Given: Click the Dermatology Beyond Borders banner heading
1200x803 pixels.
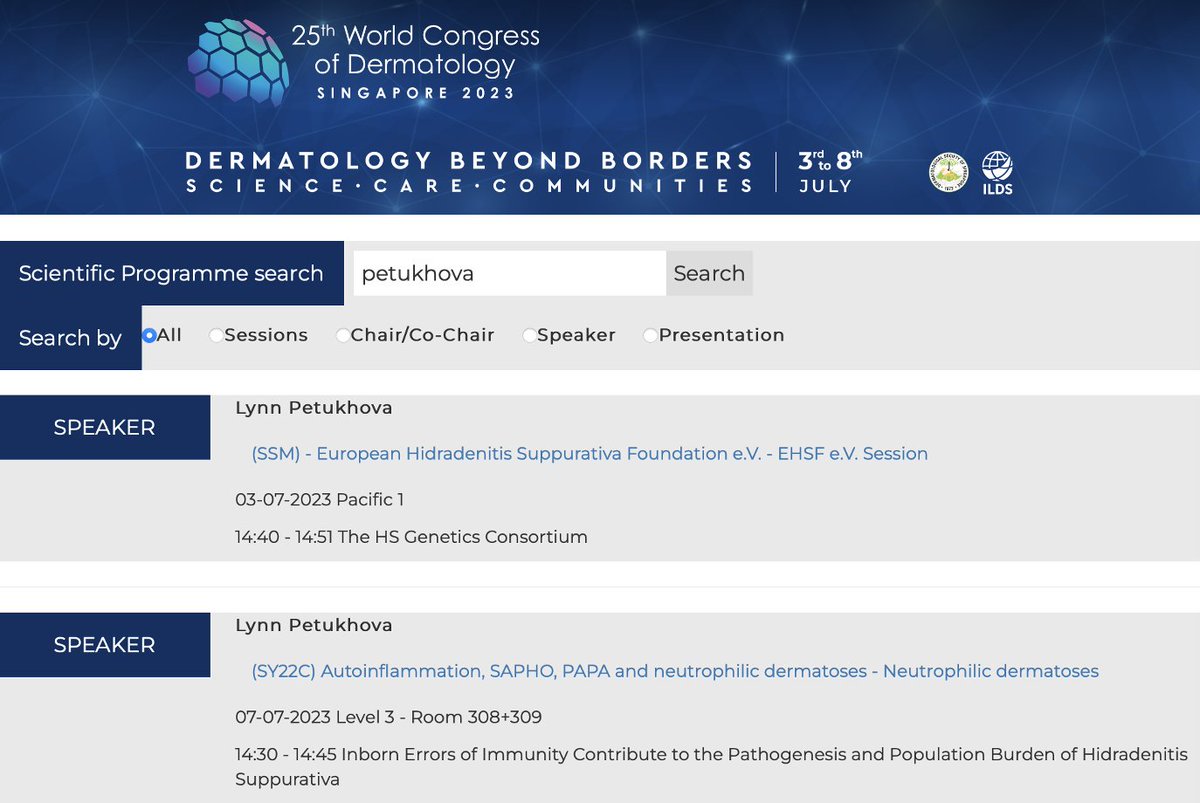Looking at the screenshot, I should [x=470, y=160].
